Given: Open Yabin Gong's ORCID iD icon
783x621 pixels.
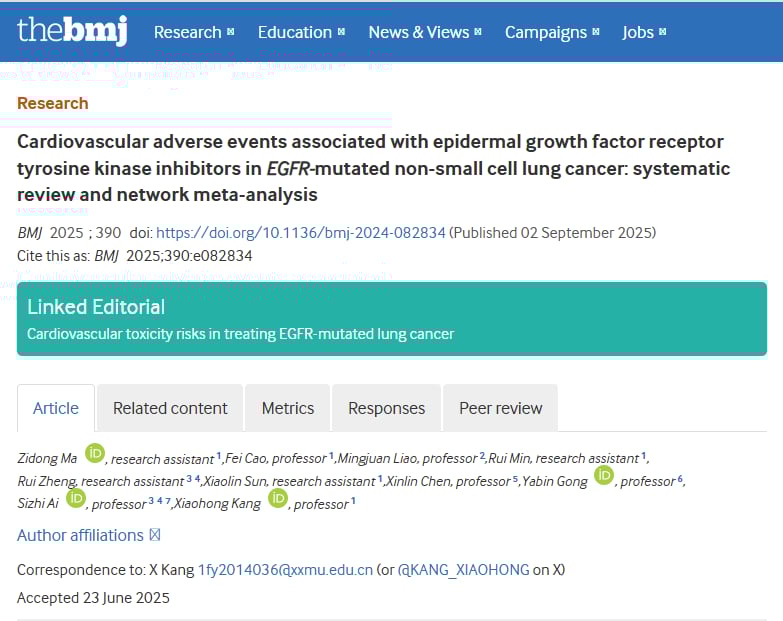Looking at the screenshot, I should 603,476.
